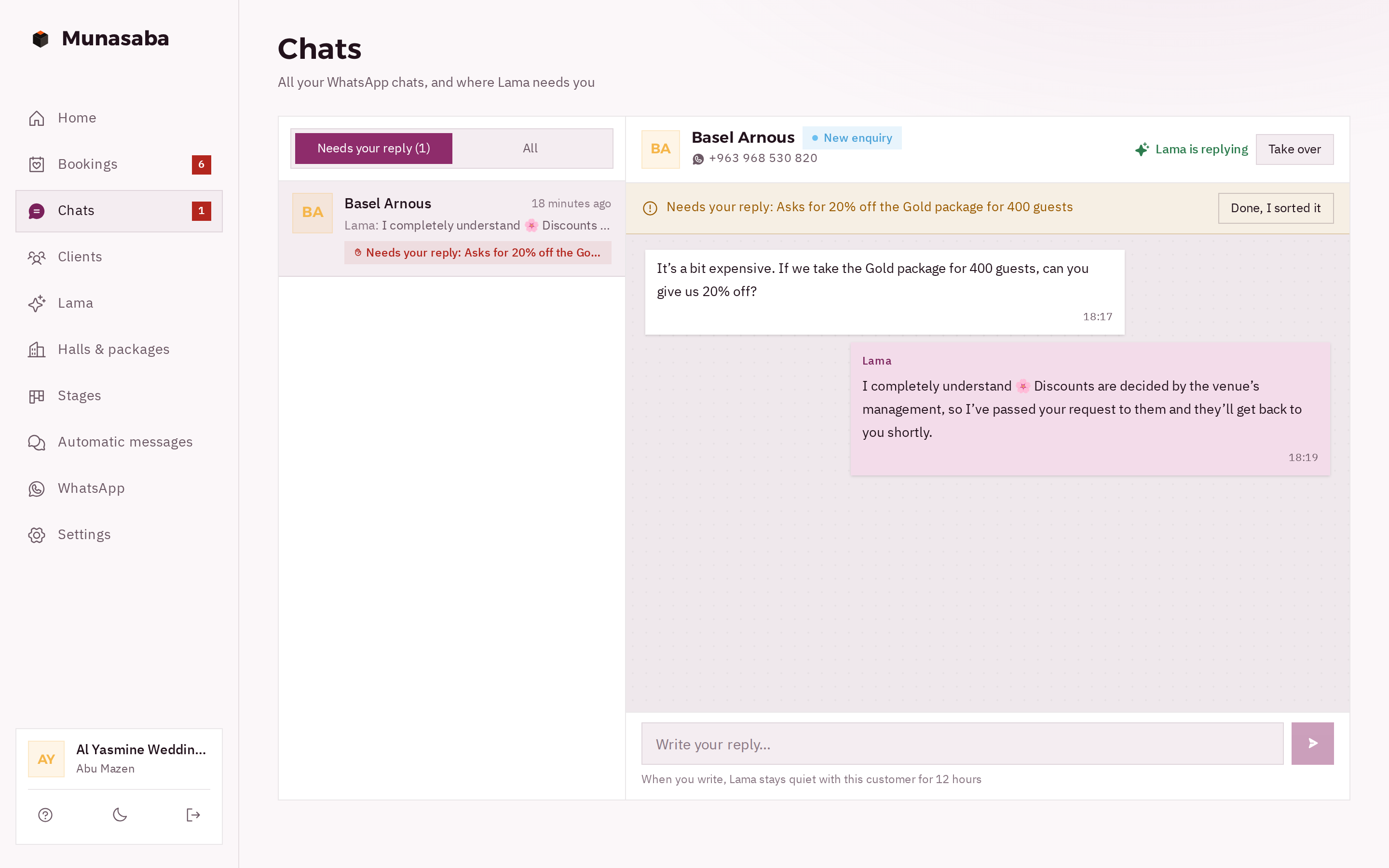Switch to the Needs your reply (1) tab

[374, 149]
